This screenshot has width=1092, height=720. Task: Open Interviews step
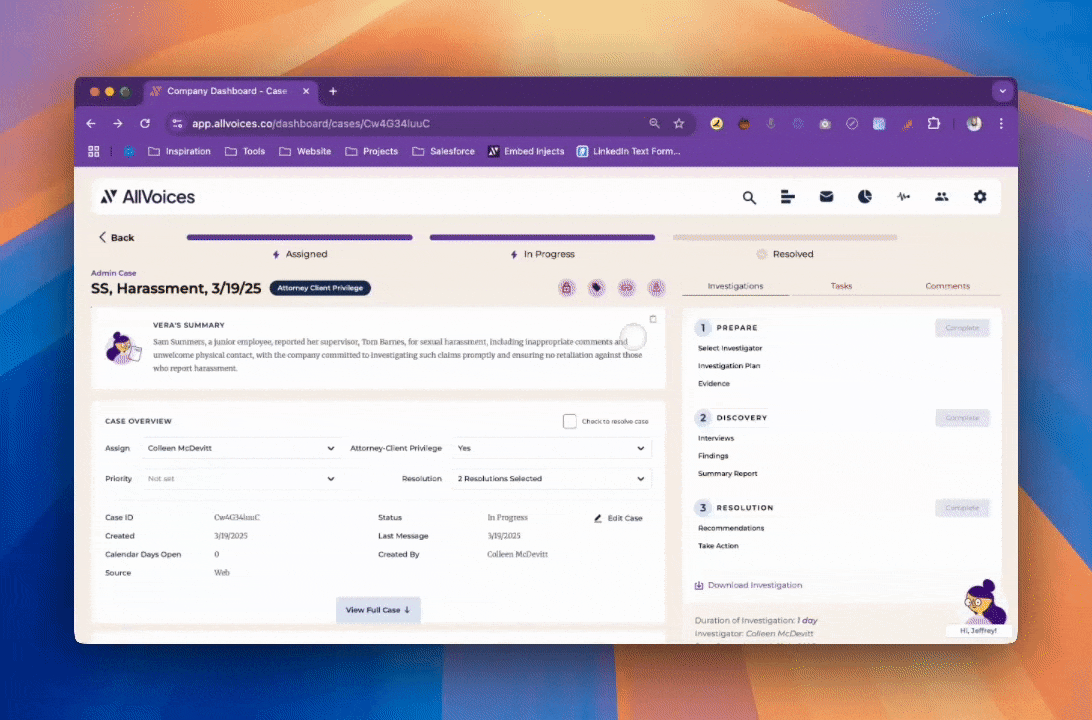click(716, 438)
